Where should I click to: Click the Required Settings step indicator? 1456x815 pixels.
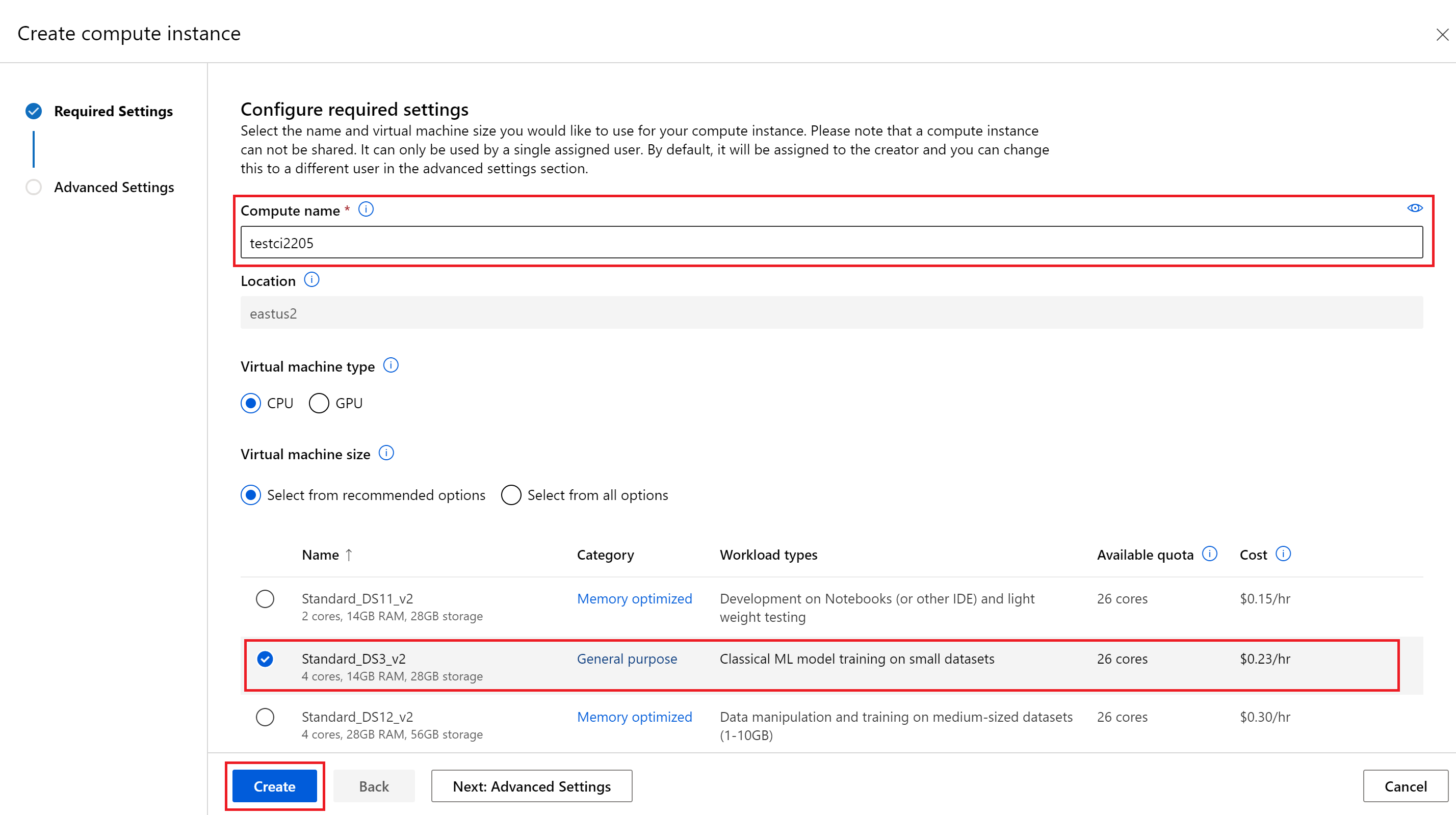pyautogui.click(x=99, y=110)
